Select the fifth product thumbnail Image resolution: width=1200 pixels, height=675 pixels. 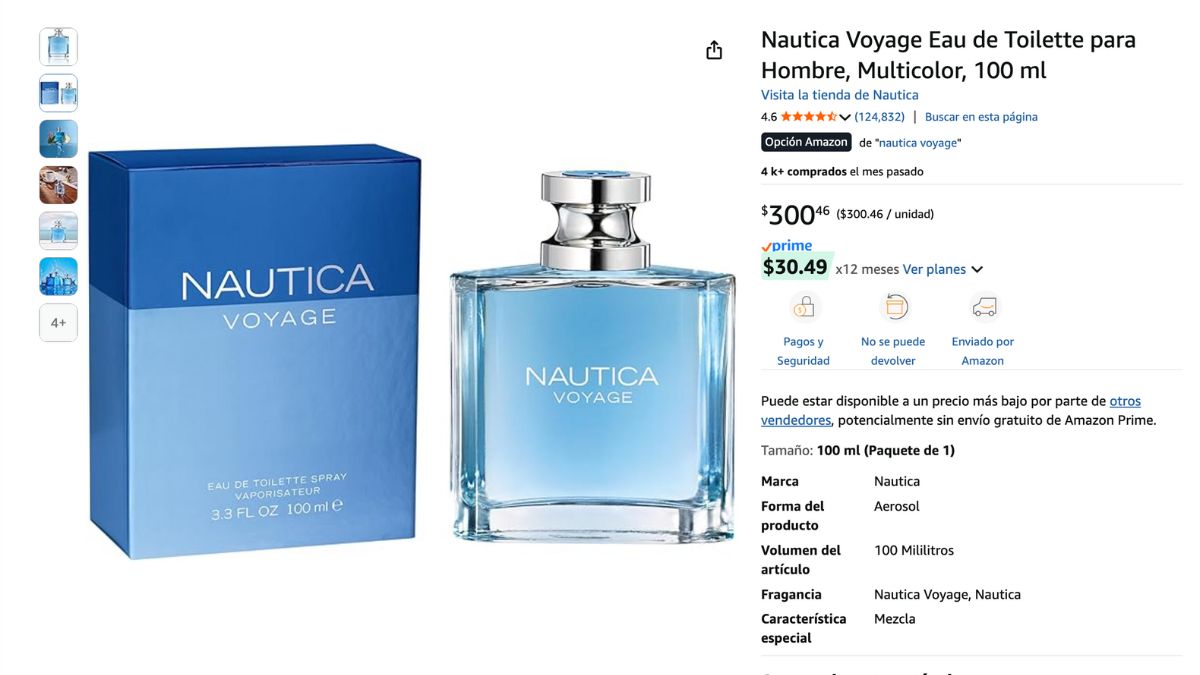pyautogui.click(x=58, y=231)
